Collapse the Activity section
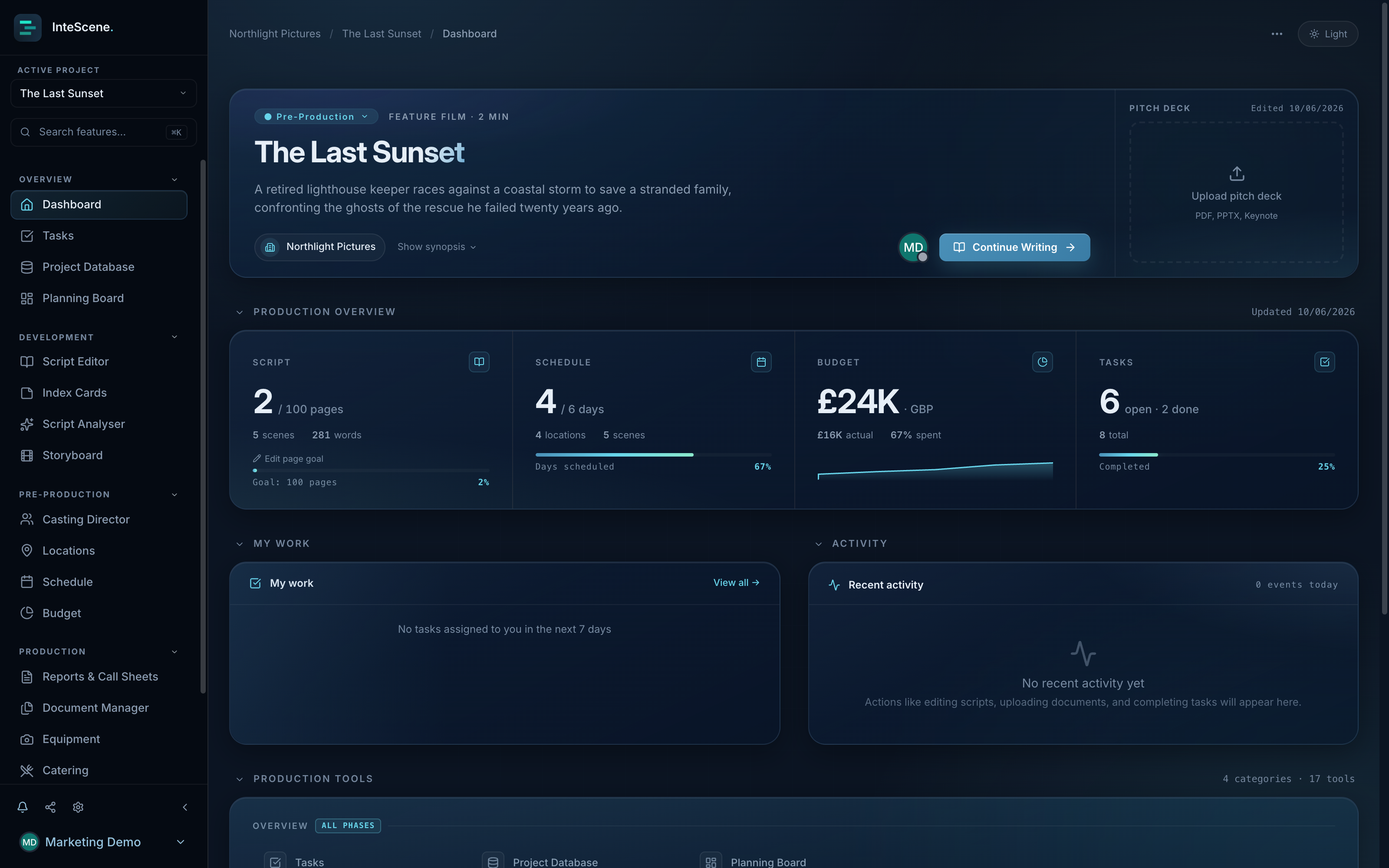Screen dimensions: 1389x868 coord(819,544)
